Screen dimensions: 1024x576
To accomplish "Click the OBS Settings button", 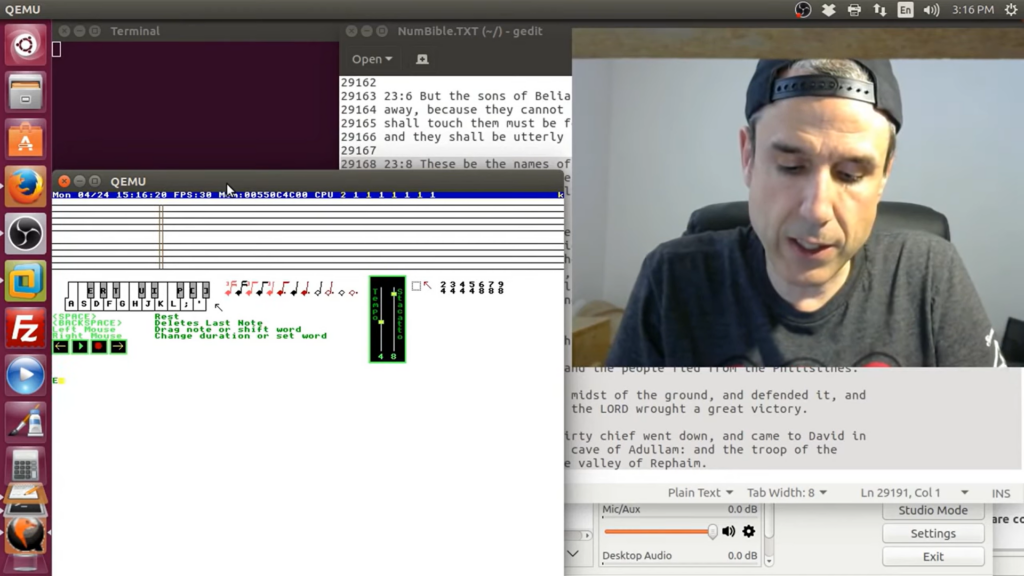I will point(932,533).
